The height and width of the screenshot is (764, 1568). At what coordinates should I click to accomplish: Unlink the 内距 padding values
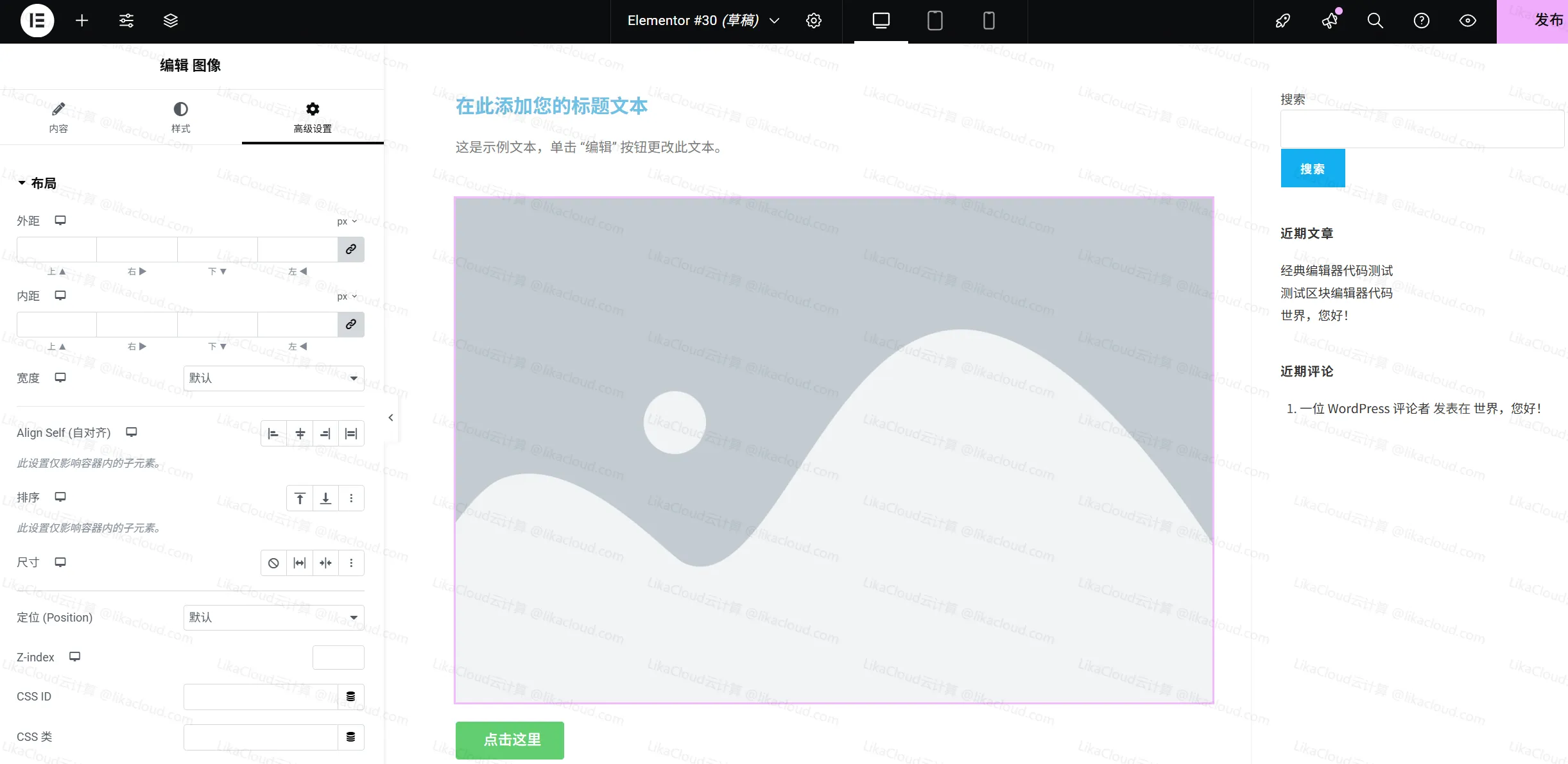pos(350,325)
